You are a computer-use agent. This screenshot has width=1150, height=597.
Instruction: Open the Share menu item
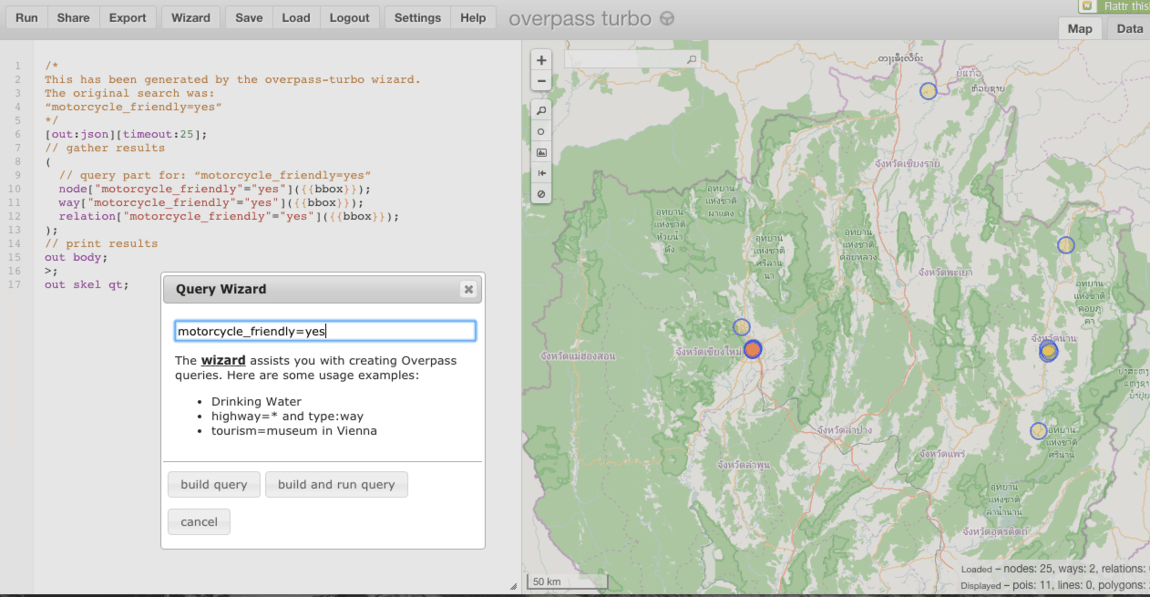tap(73, 18)
